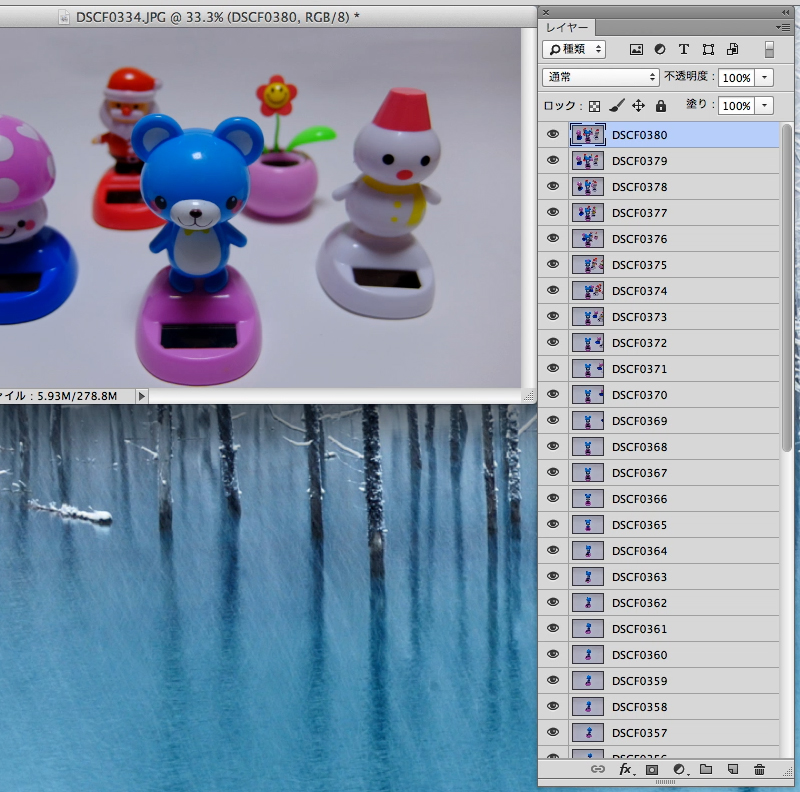Click the fill percentage field

736,106
